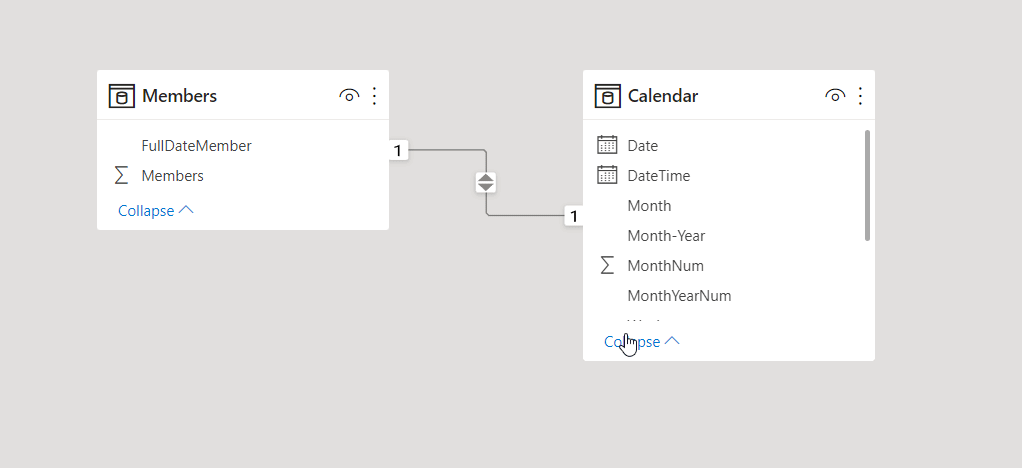Open more options menu for Calendar table

coord(860,96)
